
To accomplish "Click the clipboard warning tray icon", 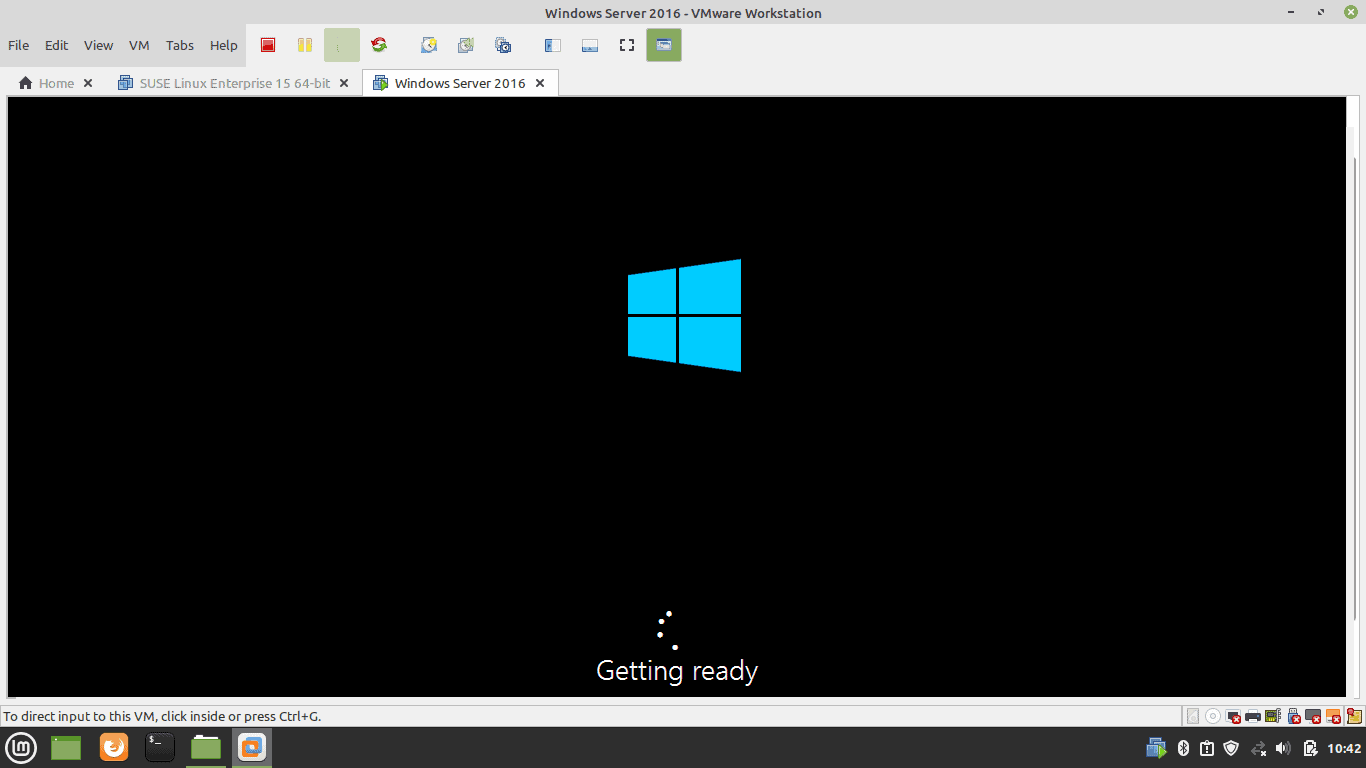I will click(x=1207, y=748).
